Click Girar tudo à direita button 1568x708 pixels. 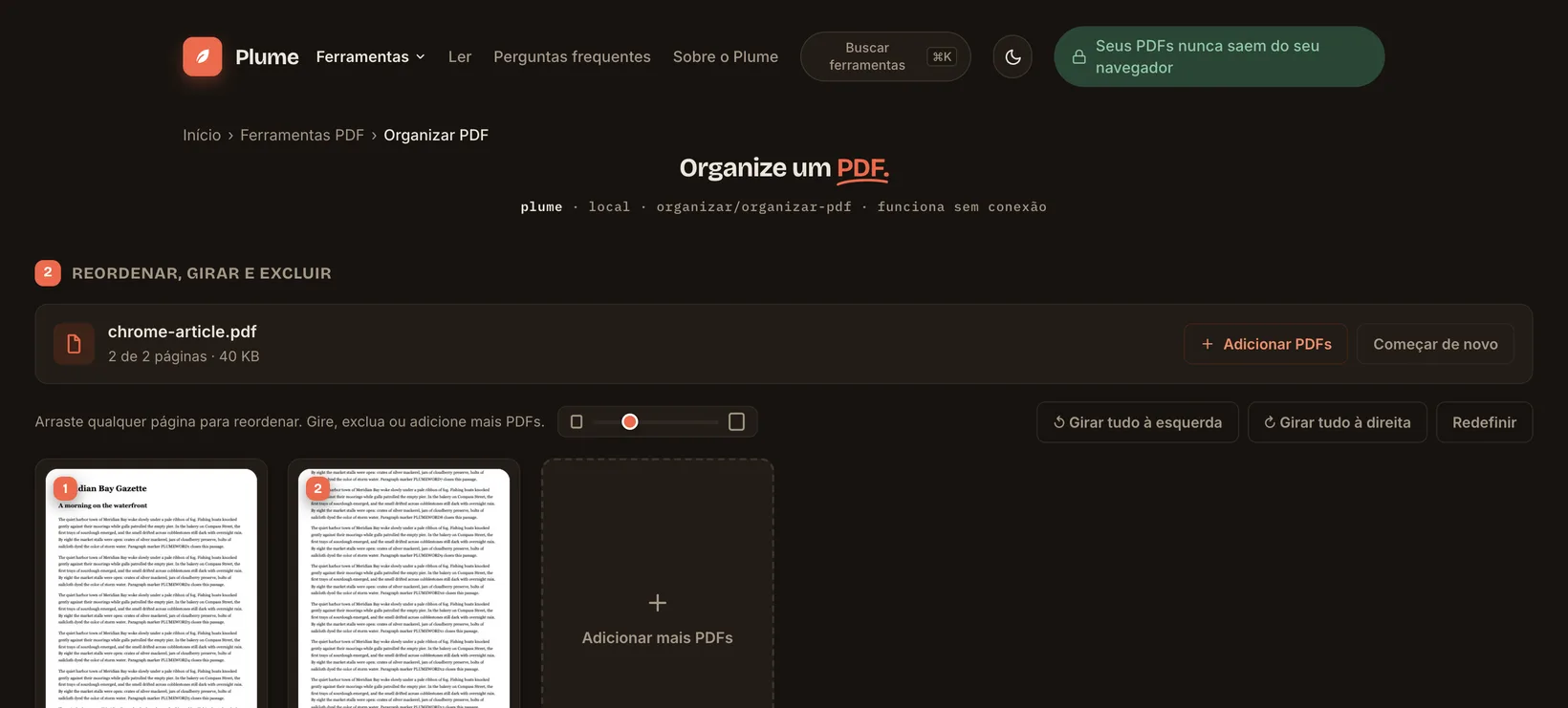1338,422
